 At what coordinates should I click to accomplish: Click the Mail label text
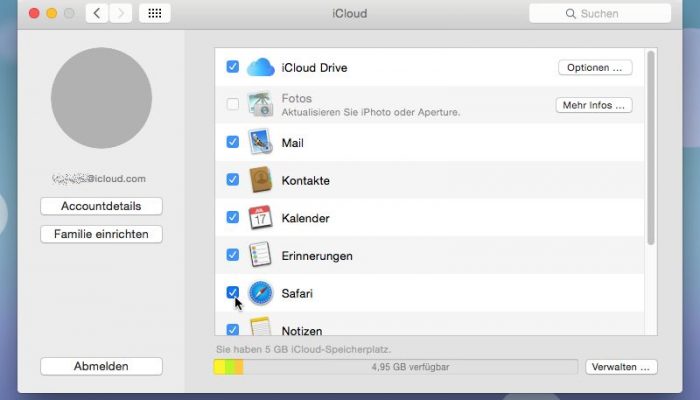click(292, 143)
